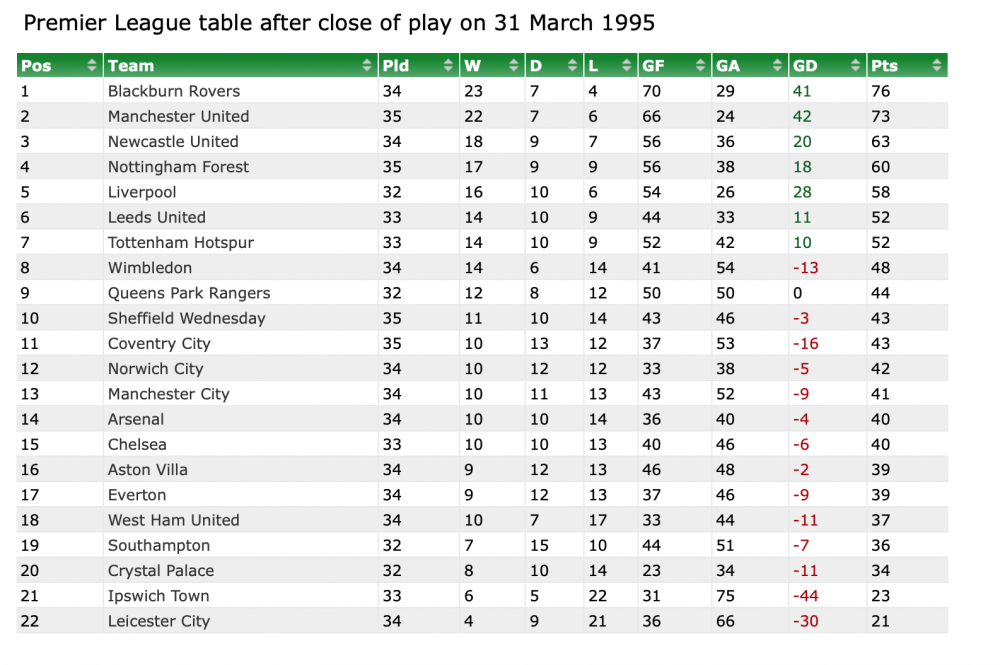This screenshot has width=1000, height=665.
Task: Click the Queens Park Rangers row name
Action: click(189, 293)
